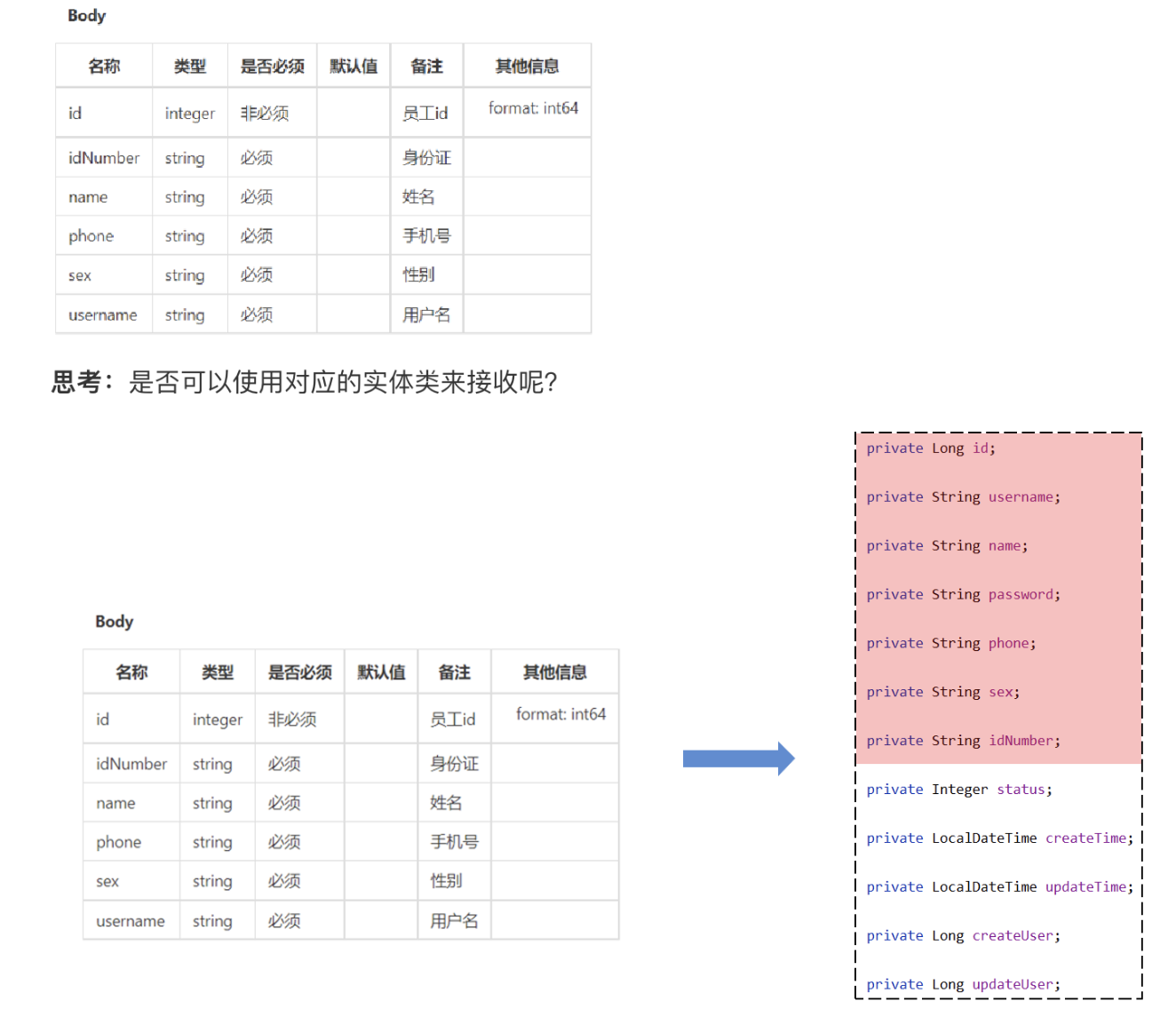Click the '名称' header in the lower table

click(x=131, y=672)
